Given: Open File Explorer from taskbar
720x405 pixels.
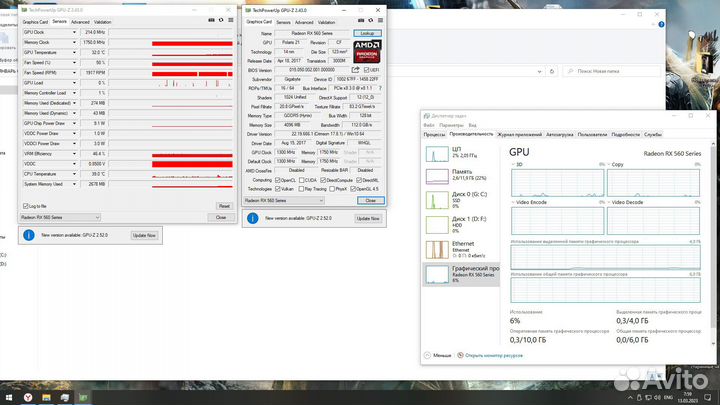Looking at the screenshot, I should click(x=46, y=397).
